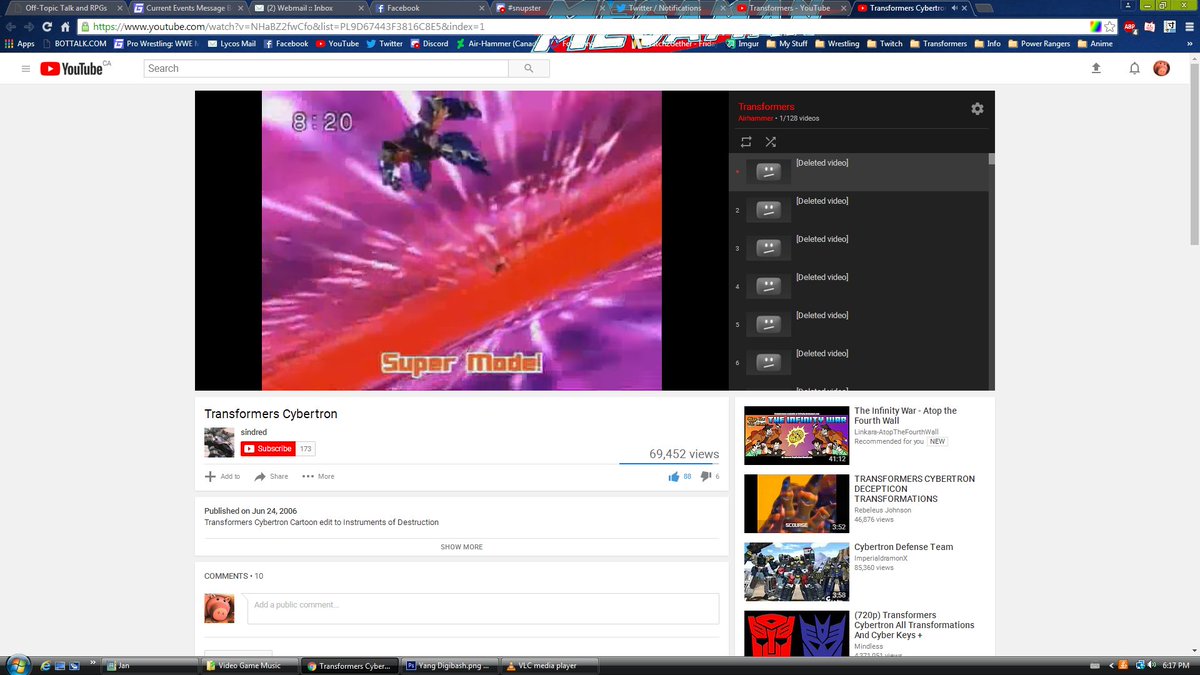The height and width of the screenshot is (675, 1200).
Task: Open the Transformers playlist title
Action: coord(766,106)
